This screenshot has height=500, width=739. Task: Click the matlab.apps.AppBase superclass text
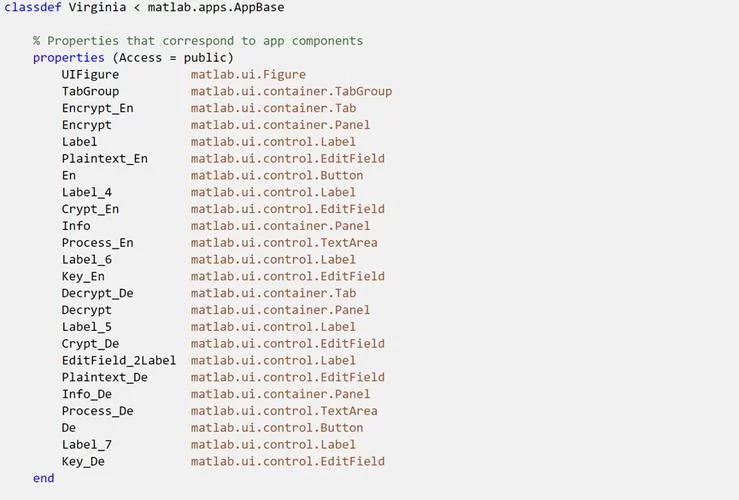pos(216,8)
